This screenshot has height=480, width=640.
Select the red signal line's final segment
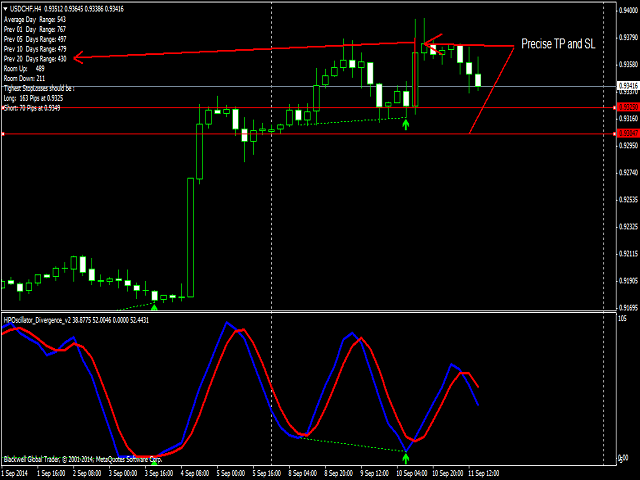point(473,380)
